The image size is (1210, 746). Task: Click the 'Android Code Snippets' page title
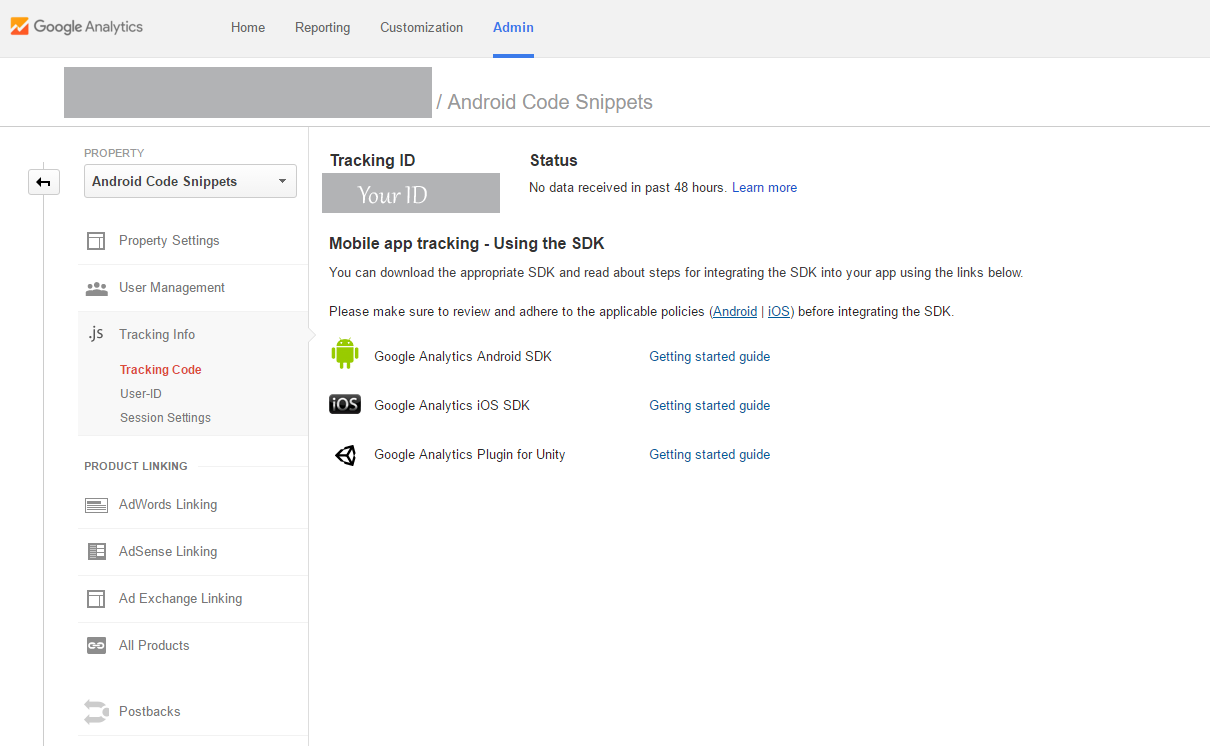tap(550, 102)
